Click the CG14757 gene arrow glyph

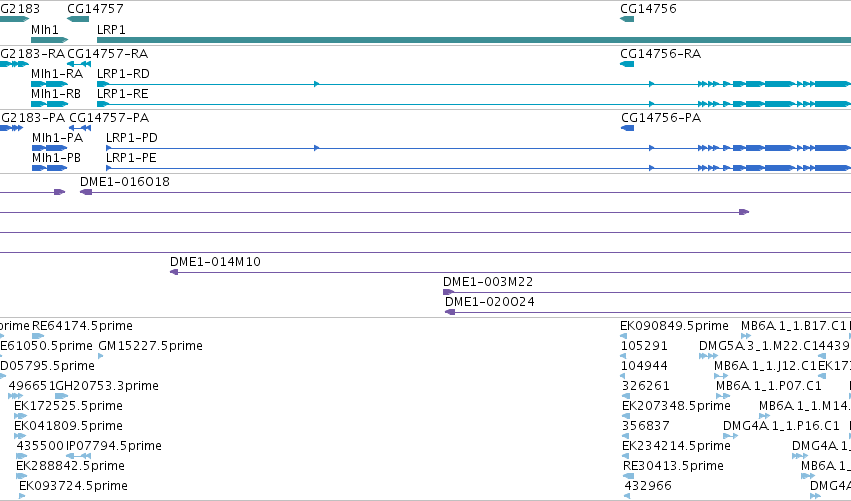(x=78, y=19)
